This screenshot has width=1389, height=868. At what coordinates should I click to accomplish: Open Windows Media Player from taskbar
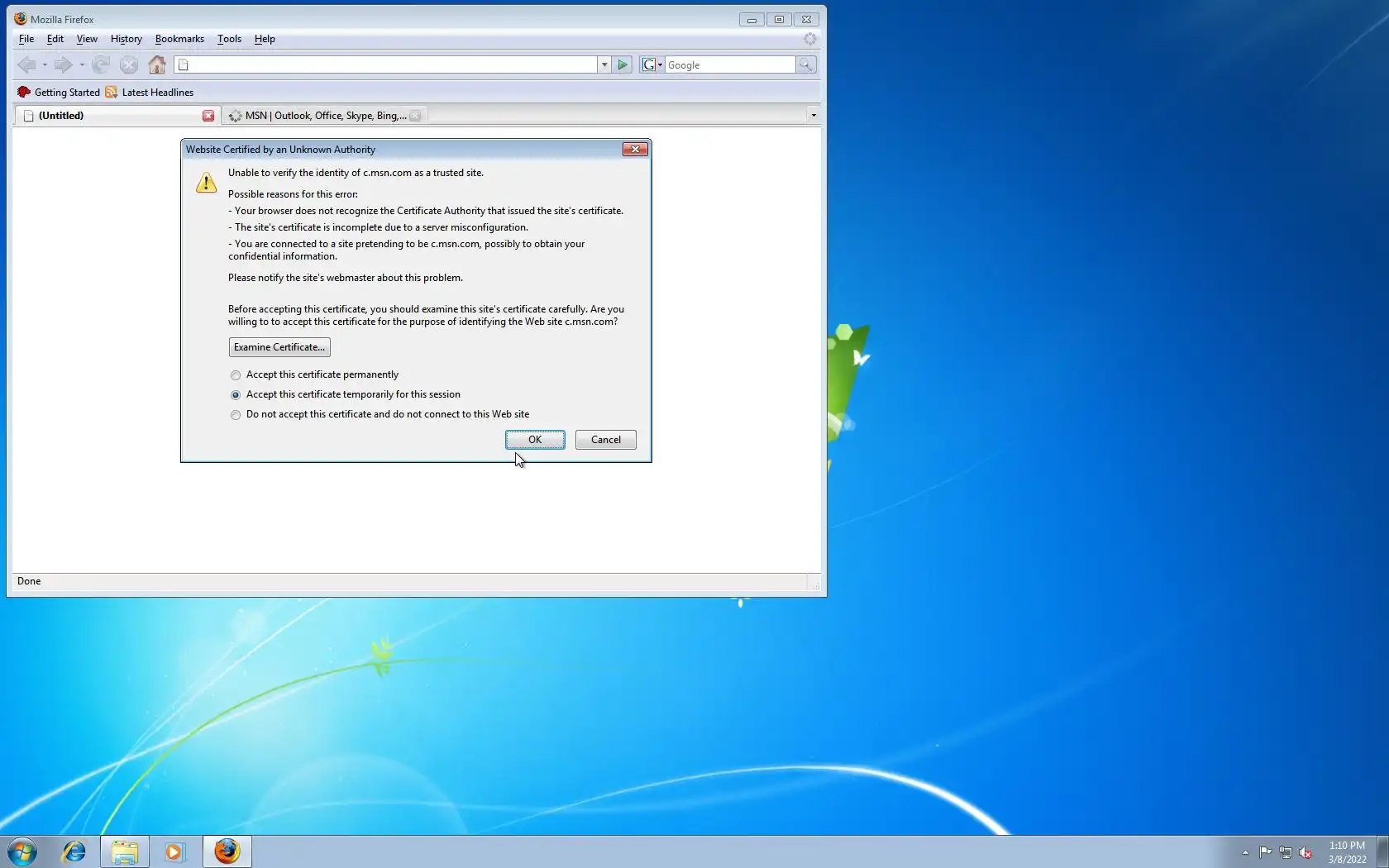click(174, 851)
